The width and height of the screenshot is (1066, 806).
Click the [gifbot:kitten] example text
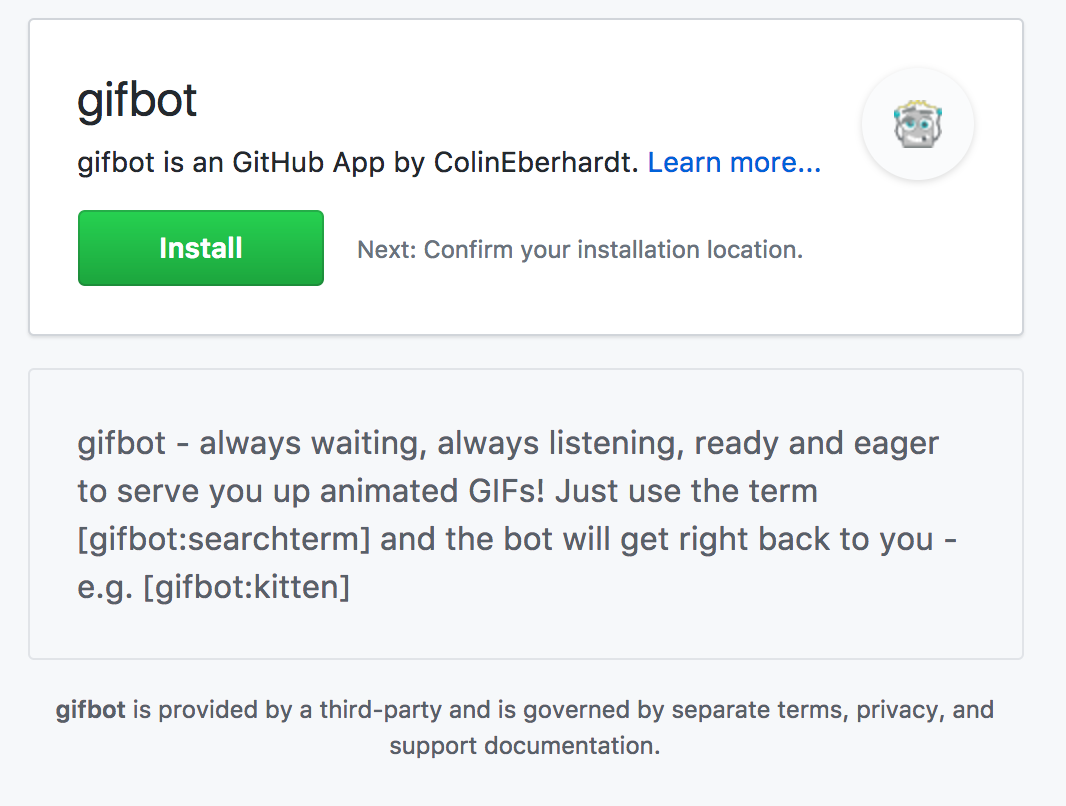246,587
